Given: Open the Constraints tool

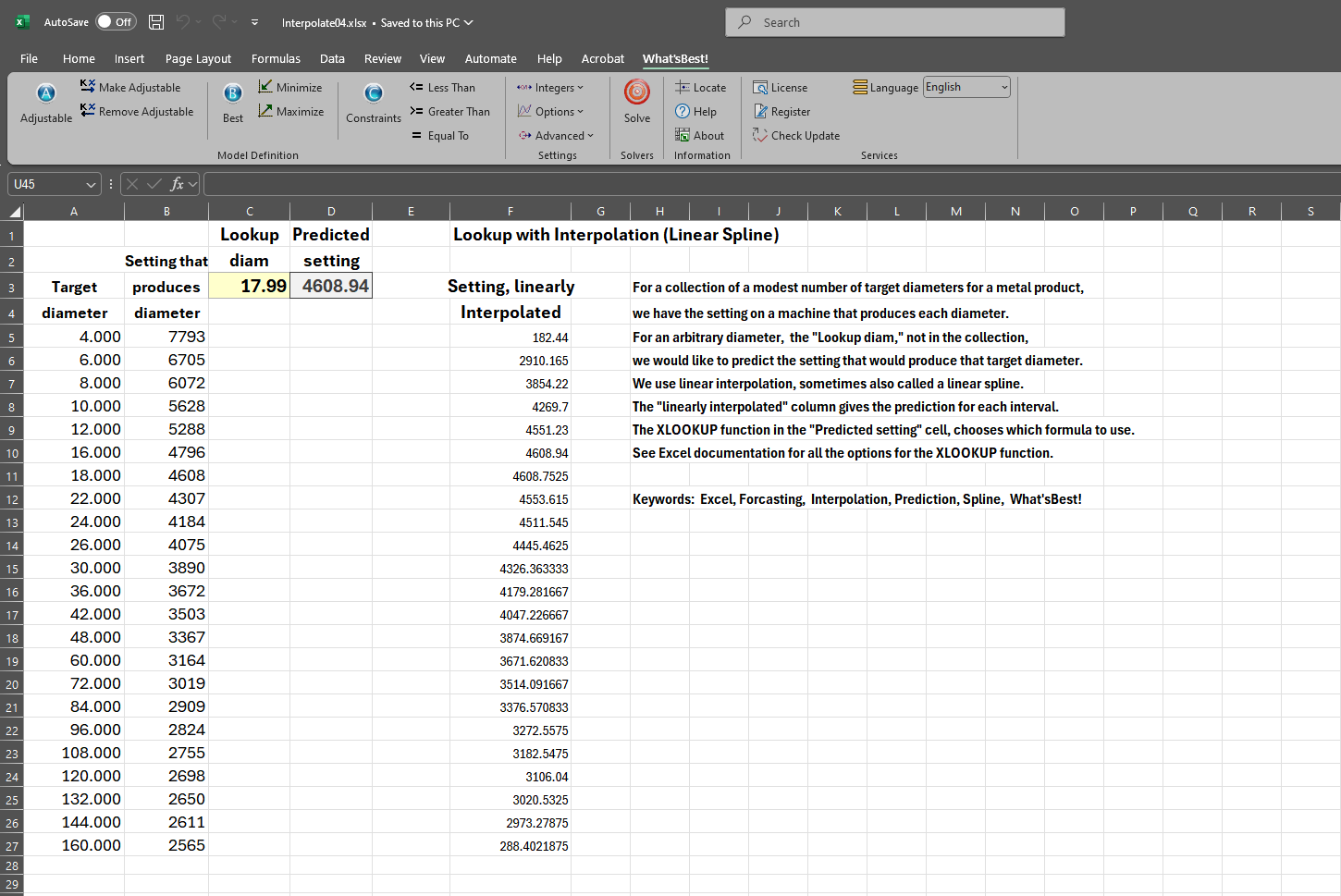Looking at the screenshot, I should pos(374,102).
